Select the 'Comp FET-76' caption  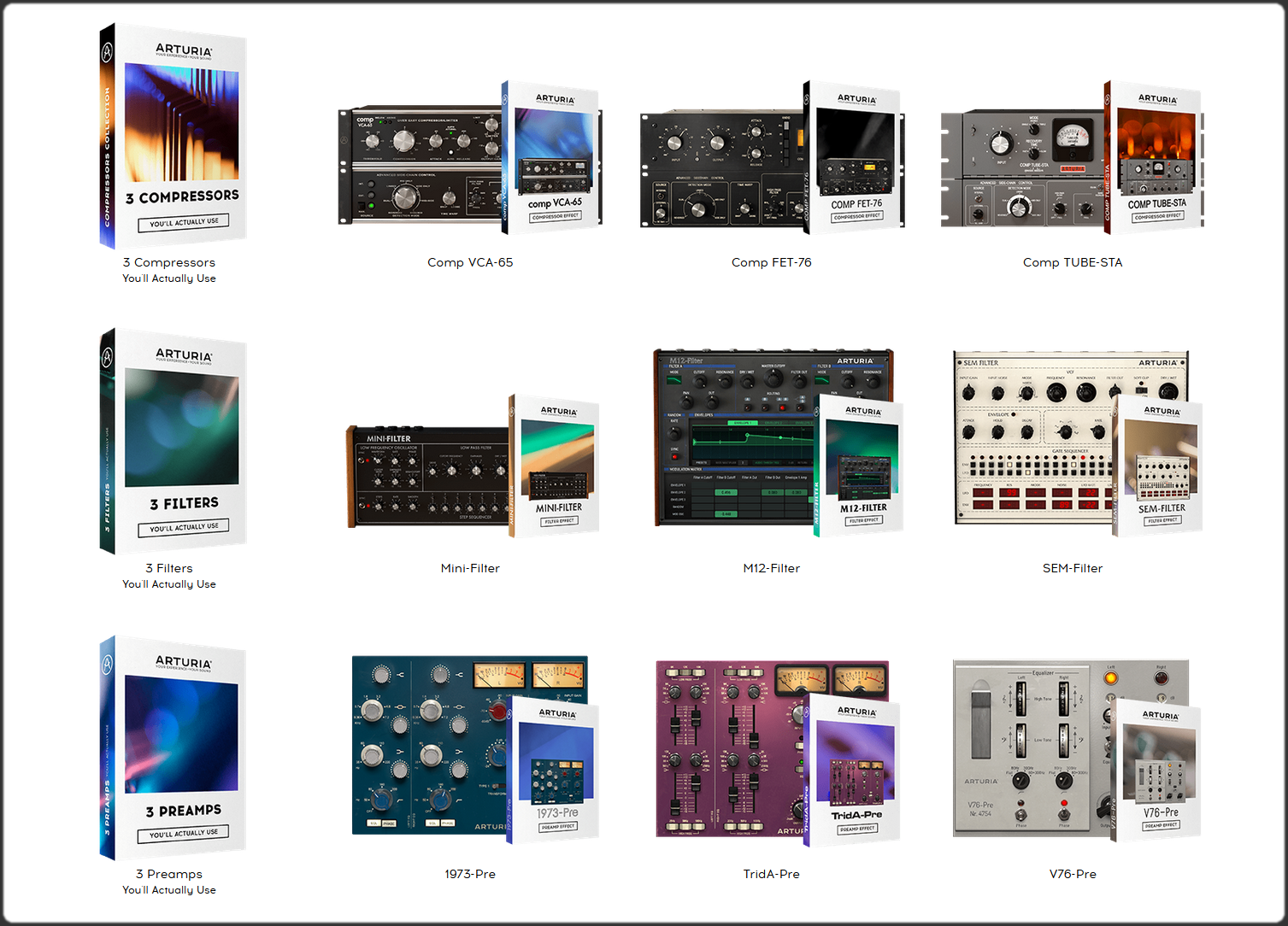[772, 262]
